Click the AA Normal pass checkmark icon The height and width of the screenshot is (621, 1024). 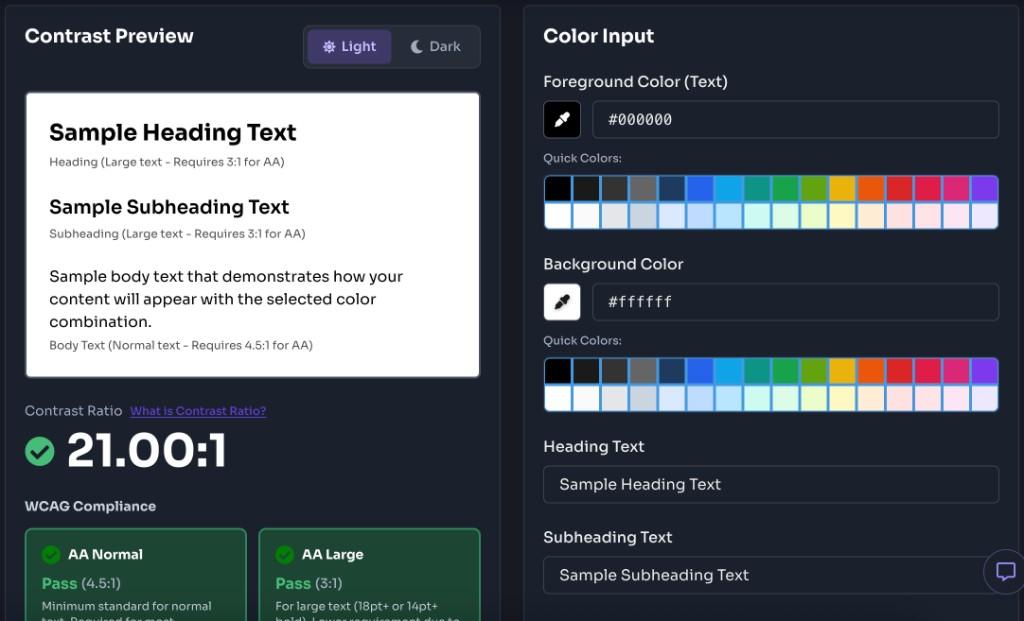coord(51,554)
